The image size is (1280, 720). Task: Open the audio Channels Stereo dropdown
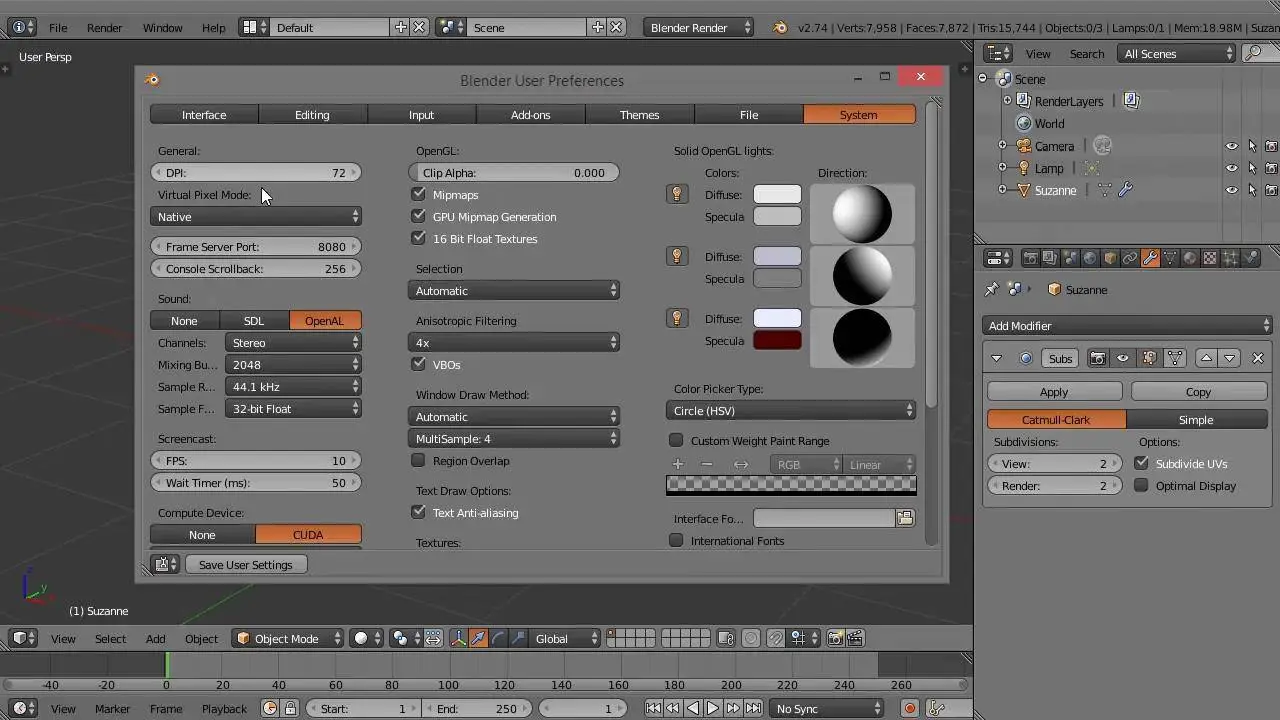click(293, 343)
